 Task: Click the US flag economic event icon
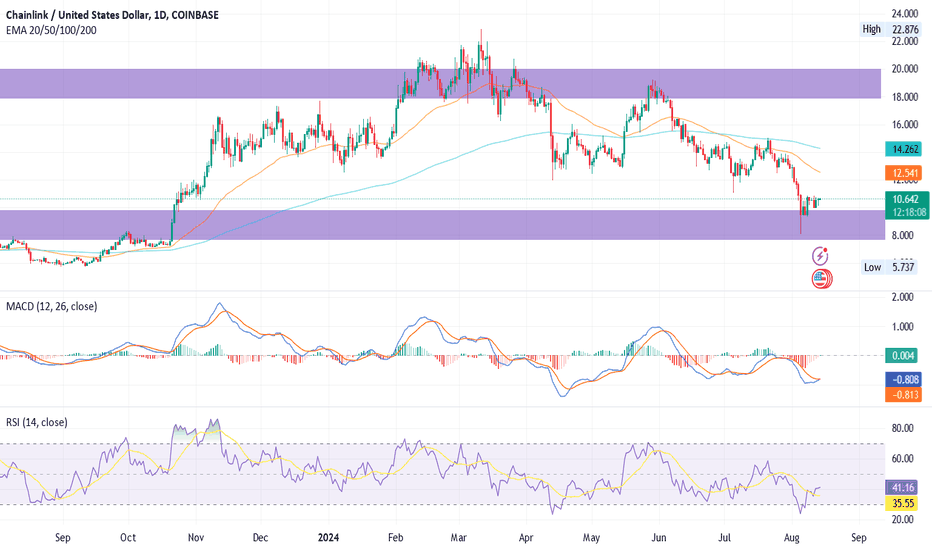821,278
